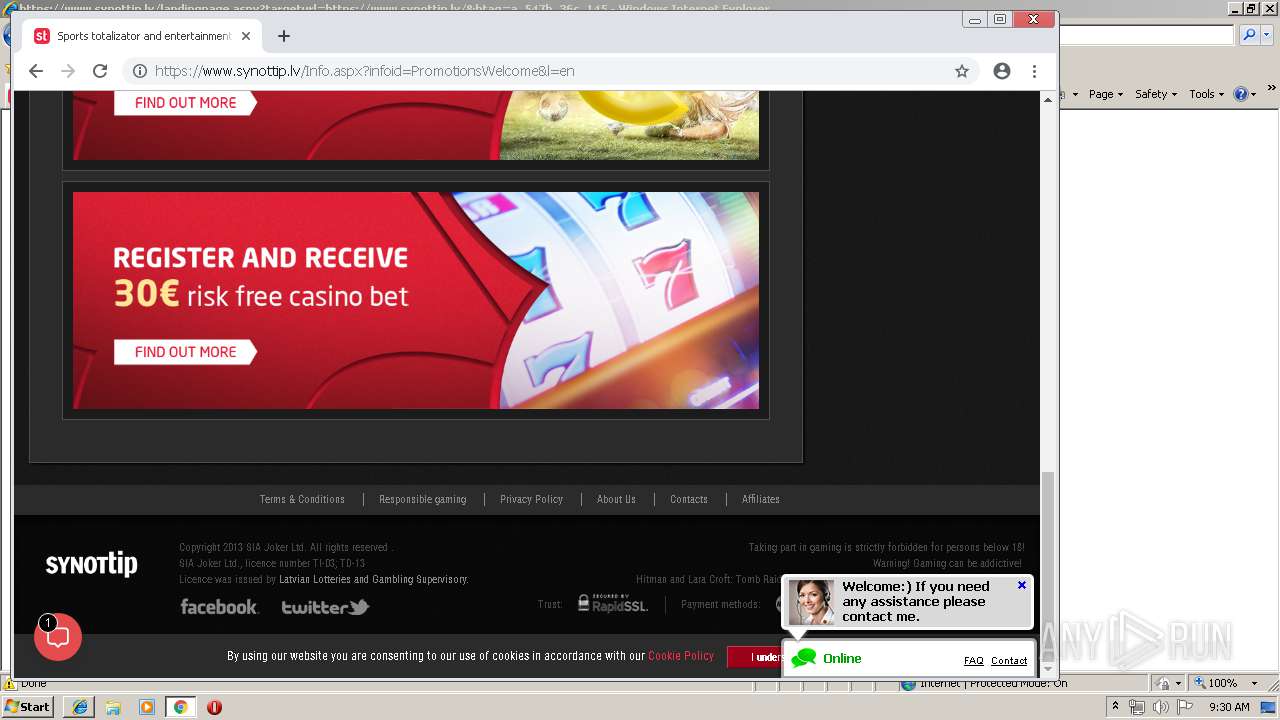Click the Action Center flag tray icon
The width and height of the screenshot is (1280, 720).
coord(1185,707)
